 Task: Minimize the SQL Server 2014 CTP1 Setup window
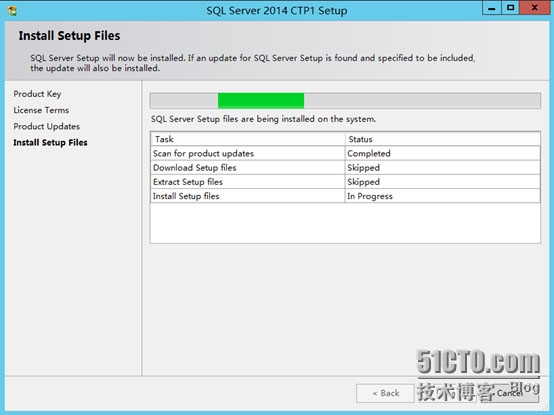click(491, 8)
